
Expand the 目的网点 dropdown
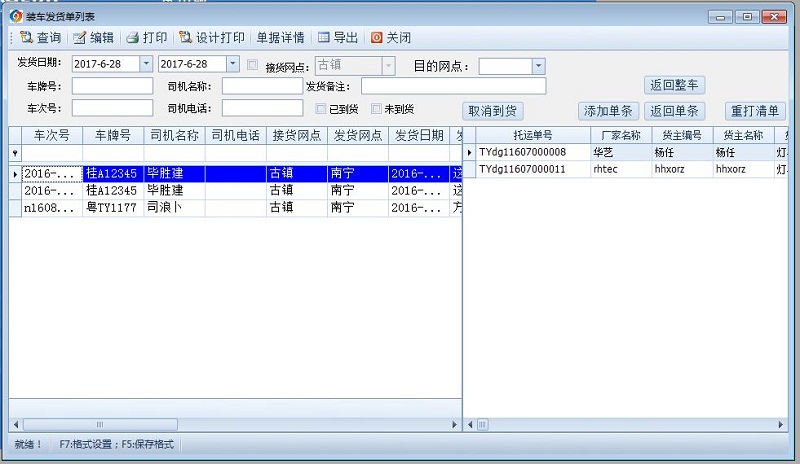538,66
